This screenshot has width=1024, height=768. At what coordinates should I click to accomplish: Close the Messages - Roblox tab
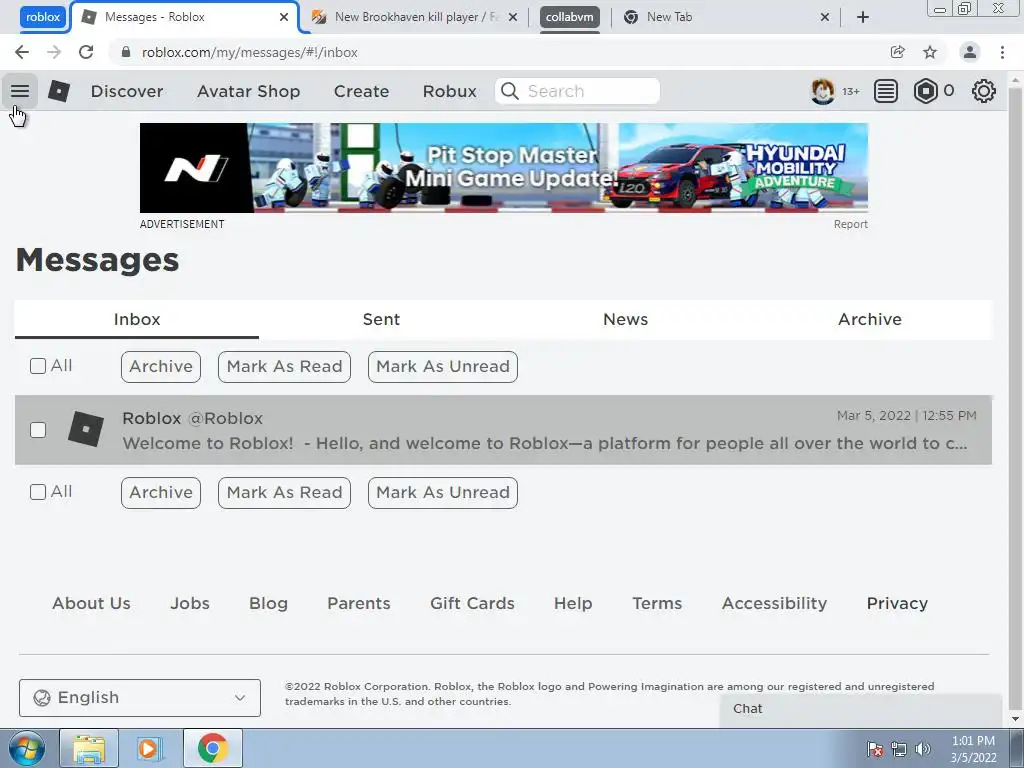pos(284,17)
